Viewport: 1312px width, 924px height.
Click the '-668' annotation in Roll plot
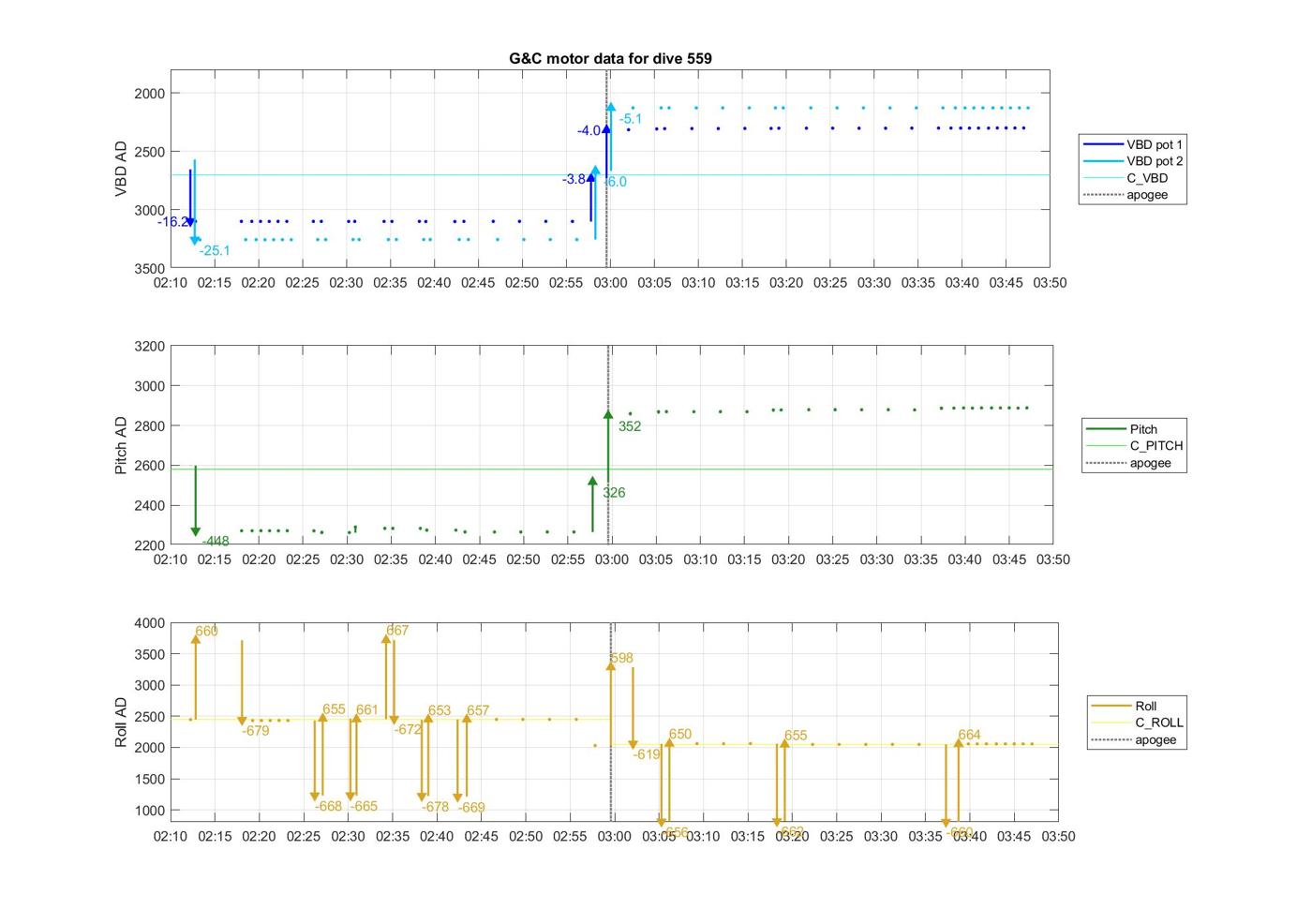pyautogui.click(x=328, y=807)
